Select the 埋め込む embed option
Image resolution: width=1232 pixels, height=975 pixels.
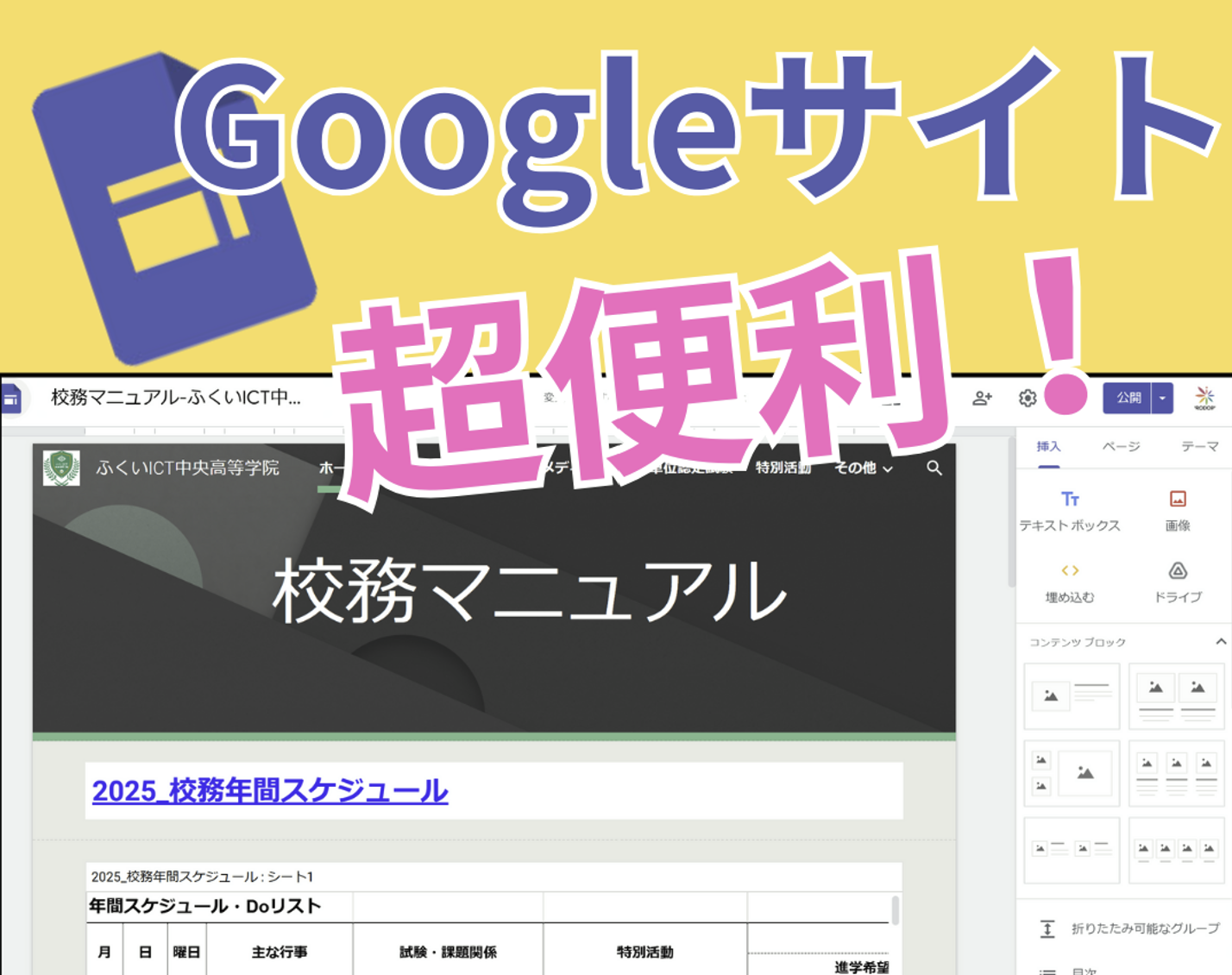pos(1070,582)
